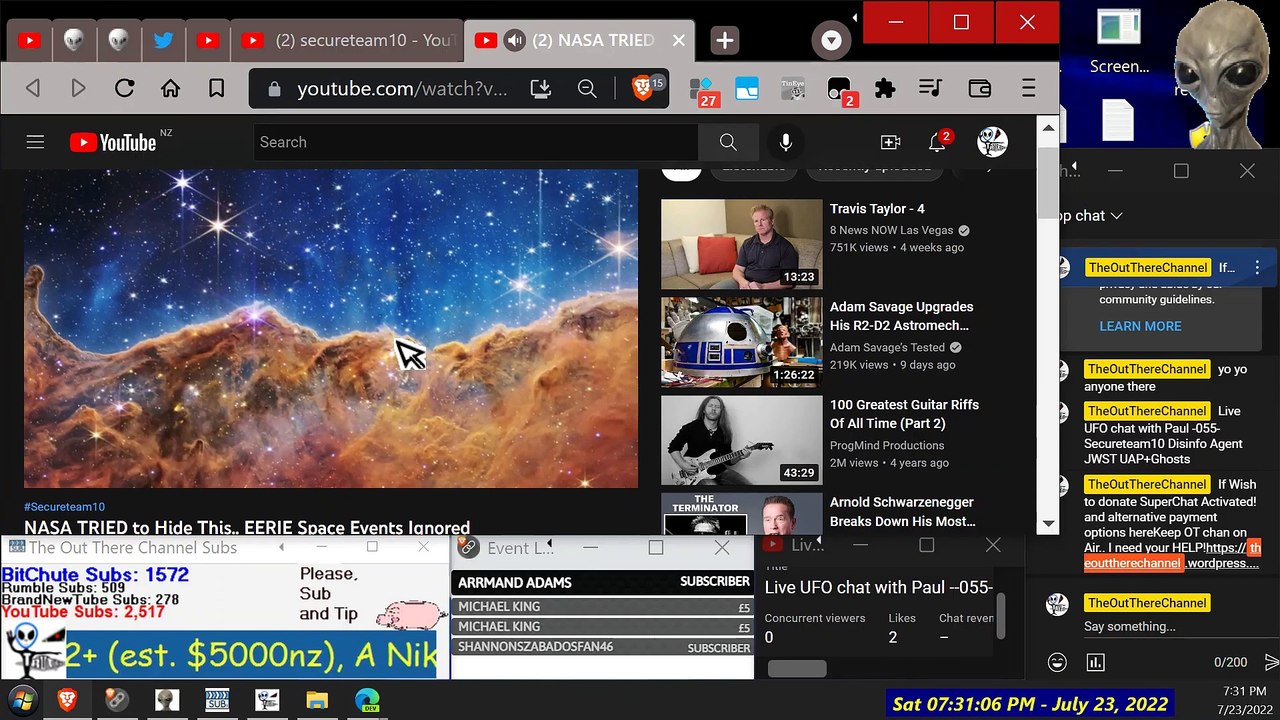1280x720 pixels.
Task: Switch to the first YouTube pinned tab
Action: [29, 40]
